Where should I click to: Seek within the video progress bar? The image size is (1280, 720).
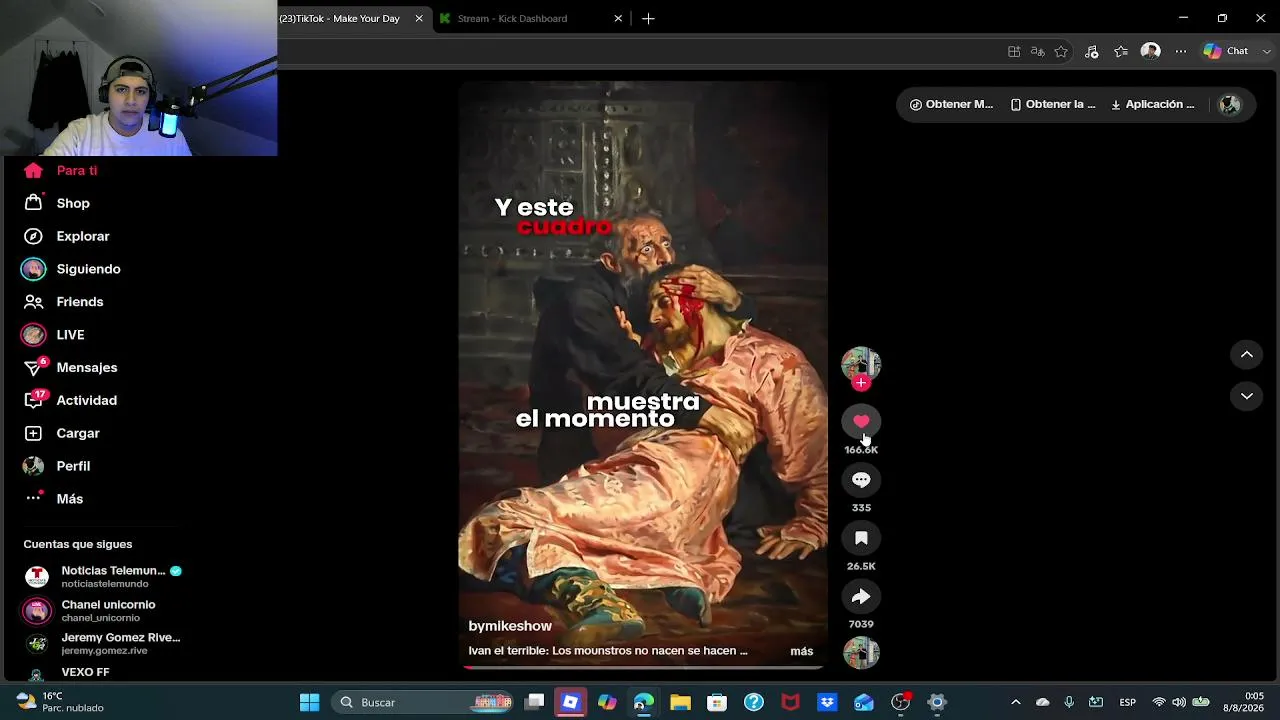click(x=643, y=667)
